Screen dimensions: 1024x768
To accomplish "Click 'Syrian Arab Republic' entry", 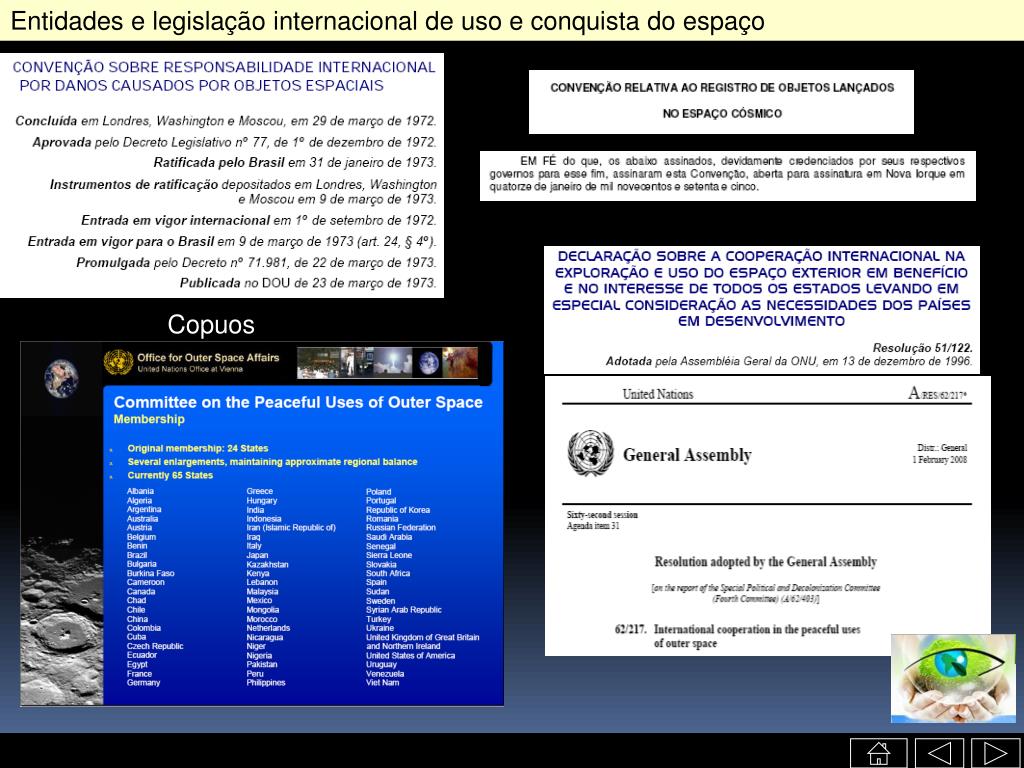I will tap(404, 610).
